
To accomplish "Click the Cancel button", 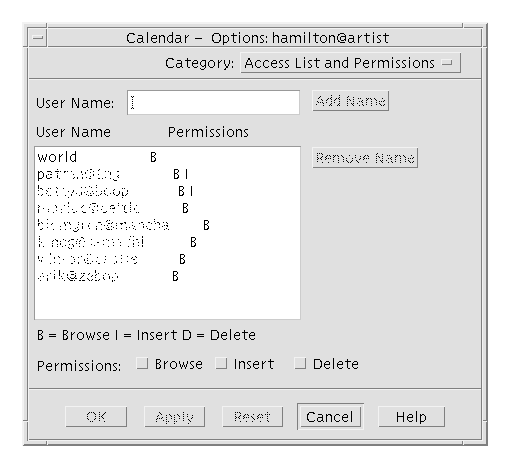I will (x=330, y=417).
